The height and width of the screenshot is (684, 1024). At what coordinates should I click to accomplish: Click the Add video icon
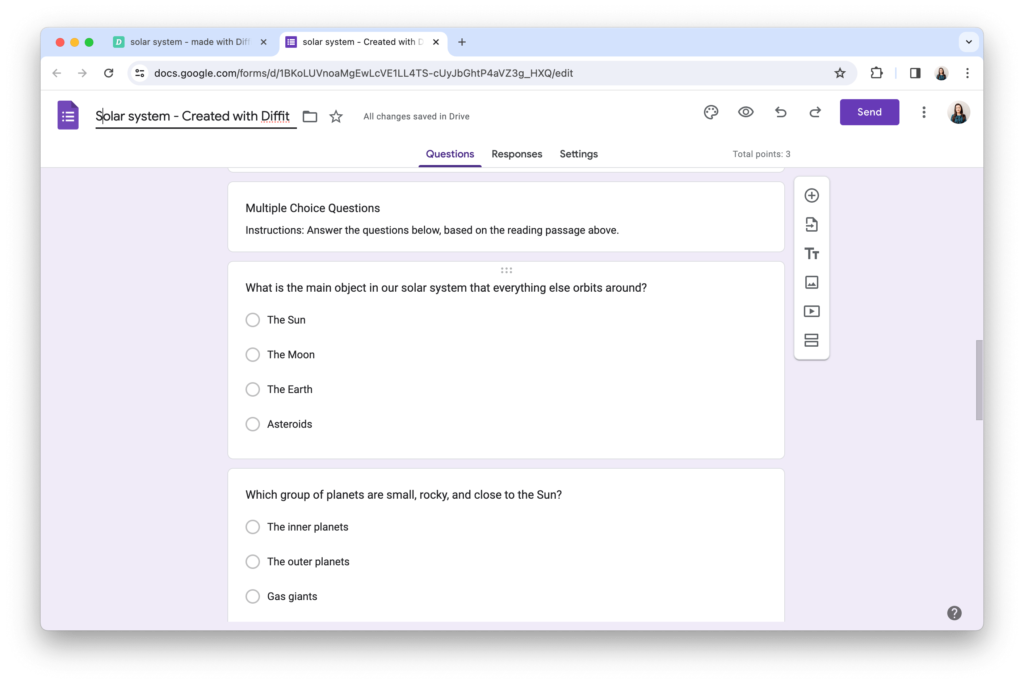click(x=811, y=310)
